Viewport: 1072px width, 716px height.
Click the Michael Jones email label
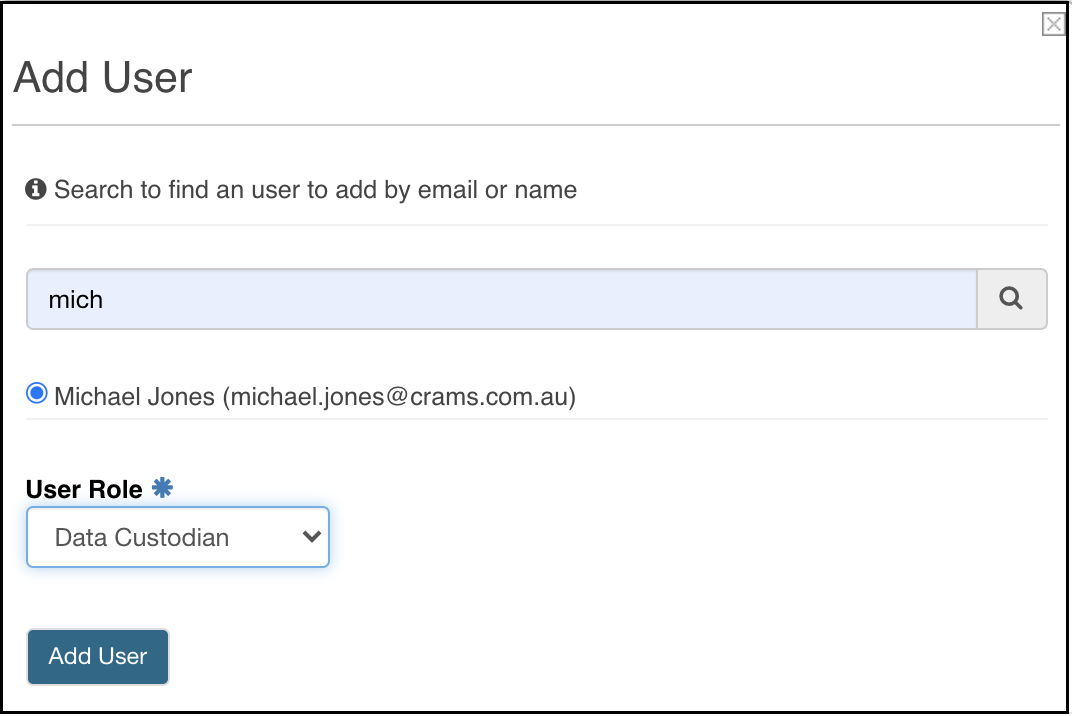pos(315,397)
